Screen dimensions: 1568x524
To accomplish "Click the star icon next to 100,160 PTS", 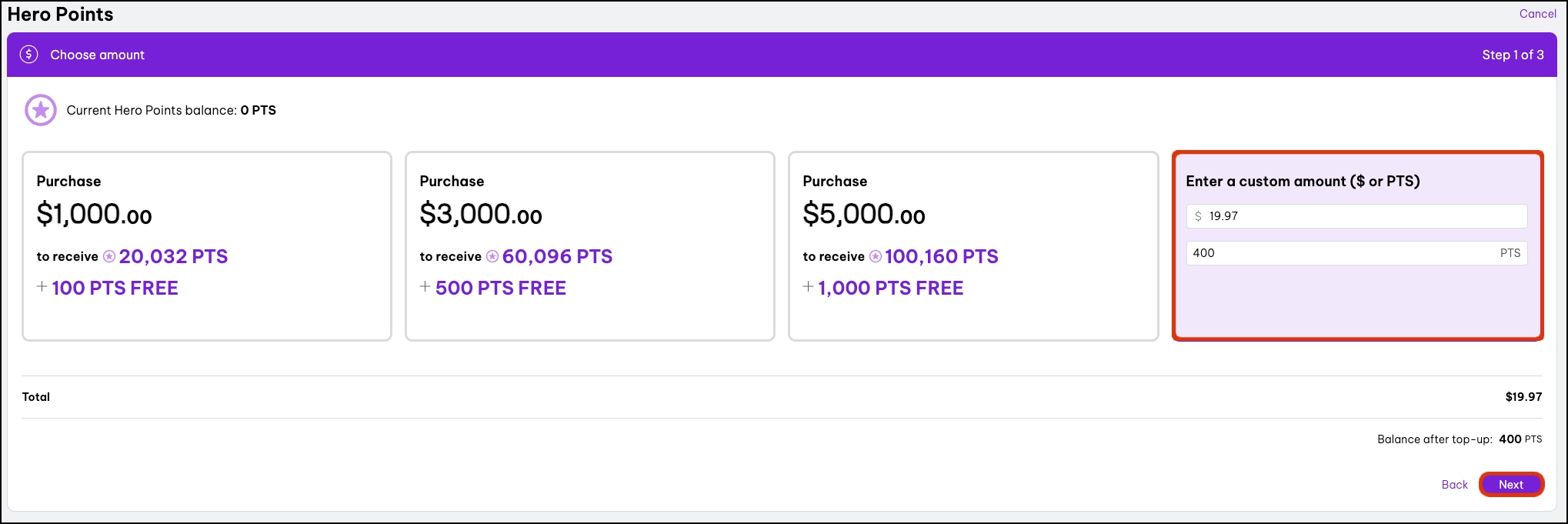I will pos(876,256).
